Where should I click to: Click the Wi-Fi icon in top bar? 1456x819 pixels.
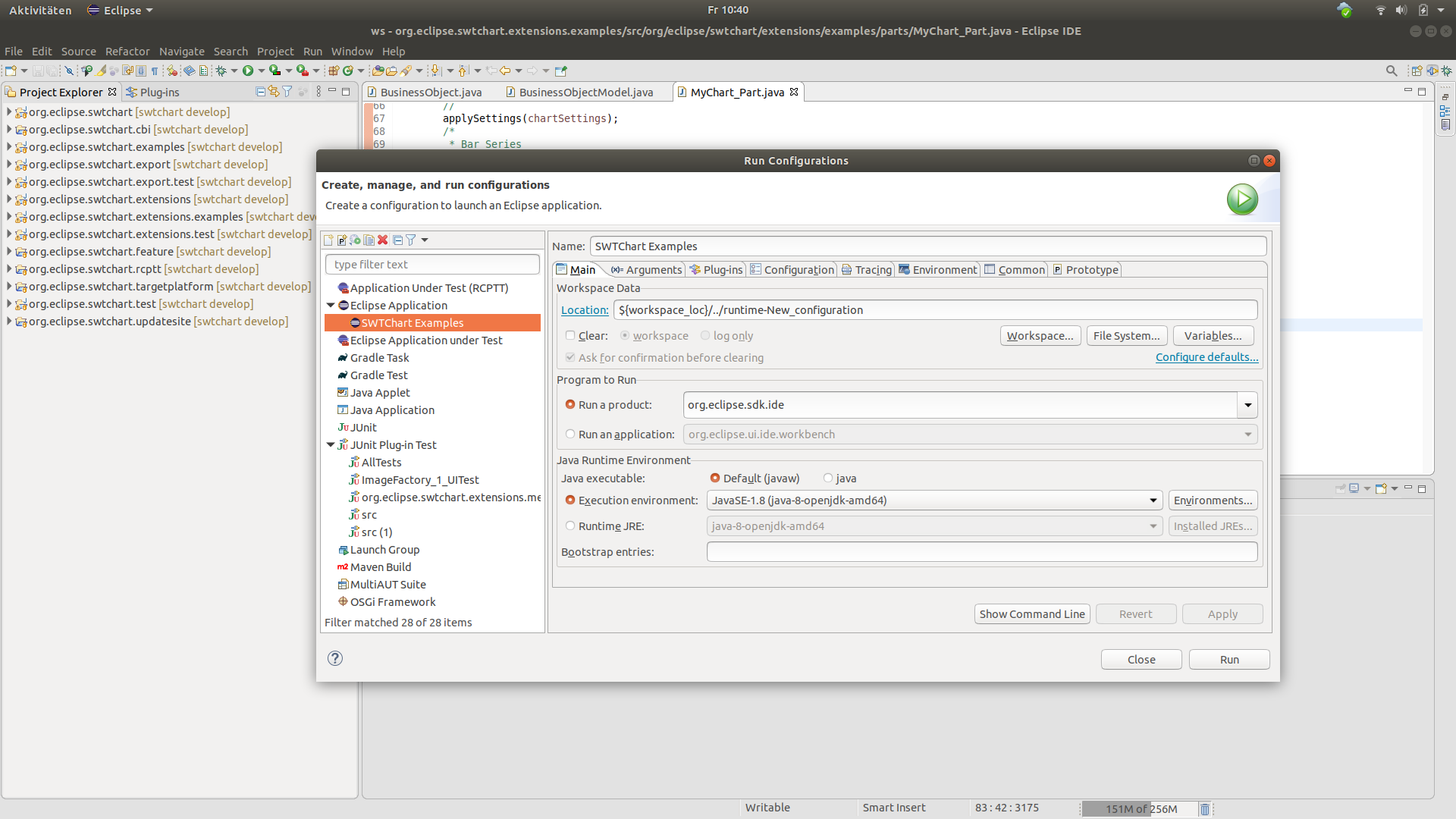[x=1380, y=10]
